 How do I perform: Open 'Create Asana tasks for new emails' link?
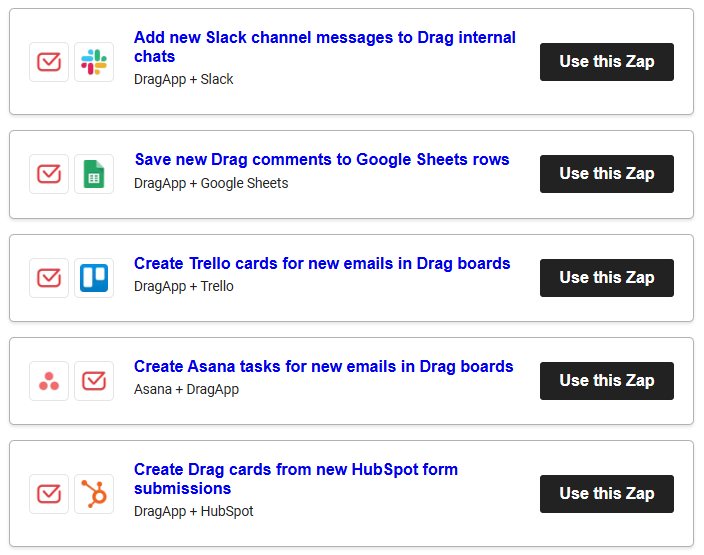point(324,367)
